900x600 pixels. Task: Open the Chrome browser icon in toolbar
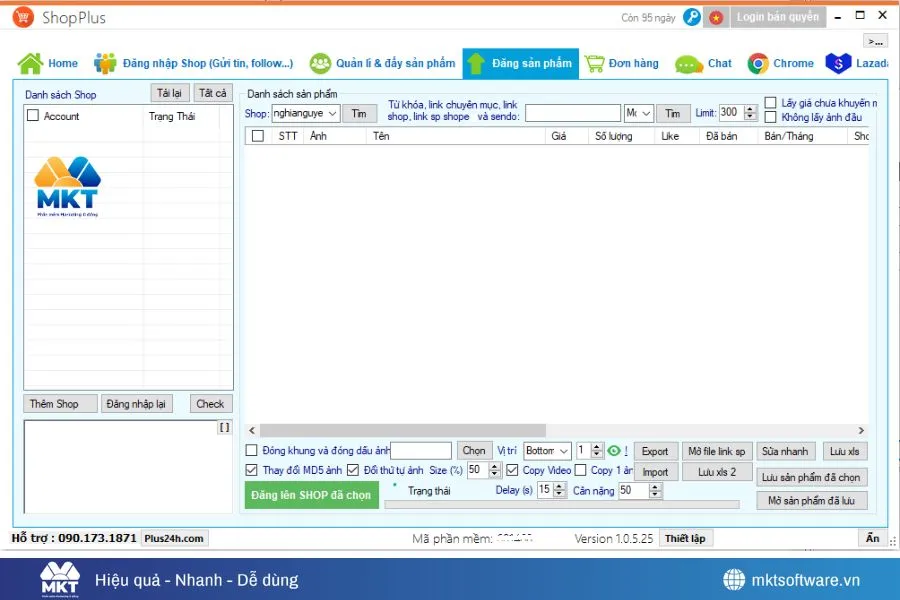click(757, 62)
